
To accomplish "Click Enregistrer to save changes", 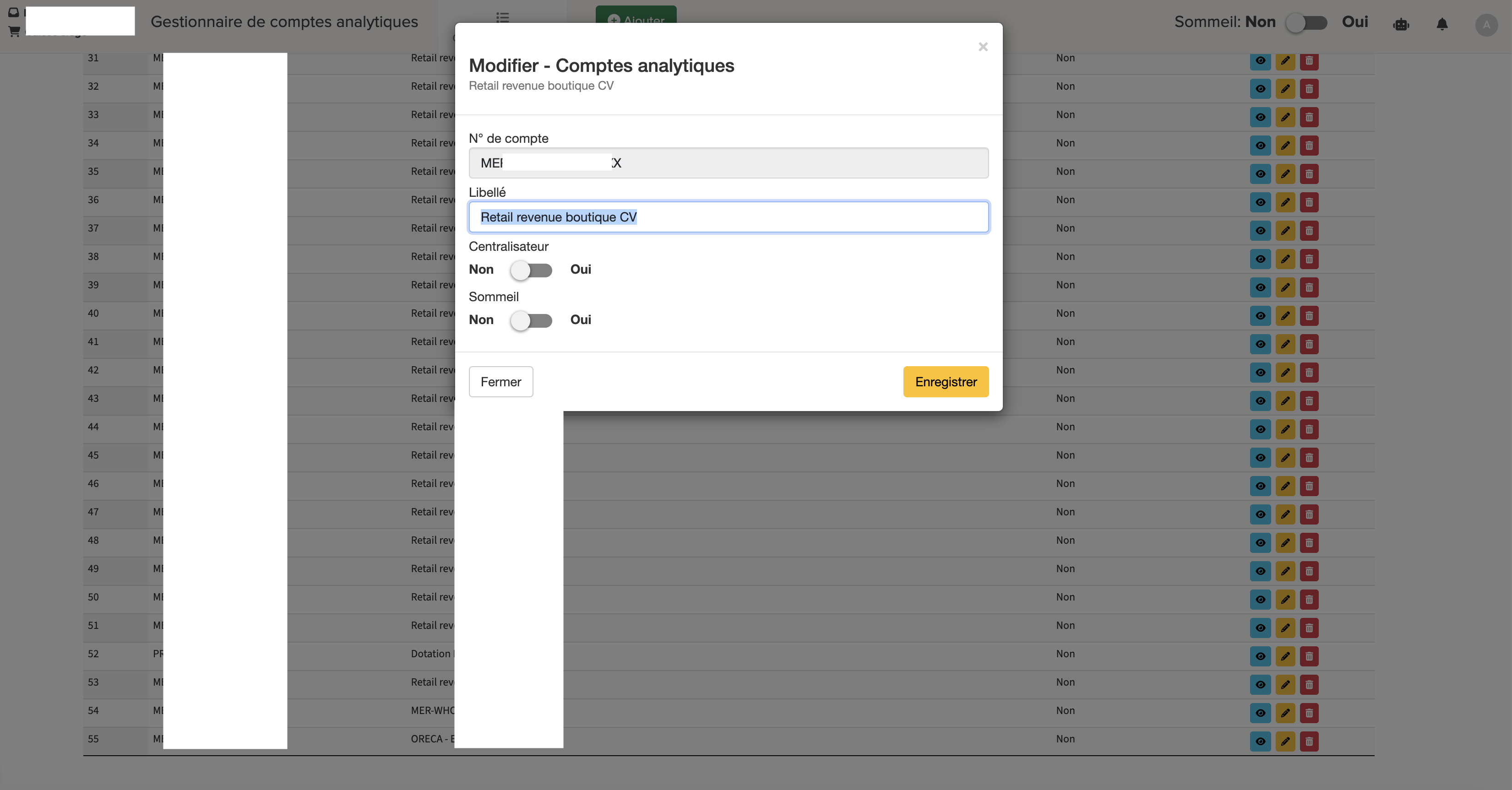I will pos(946,382).
